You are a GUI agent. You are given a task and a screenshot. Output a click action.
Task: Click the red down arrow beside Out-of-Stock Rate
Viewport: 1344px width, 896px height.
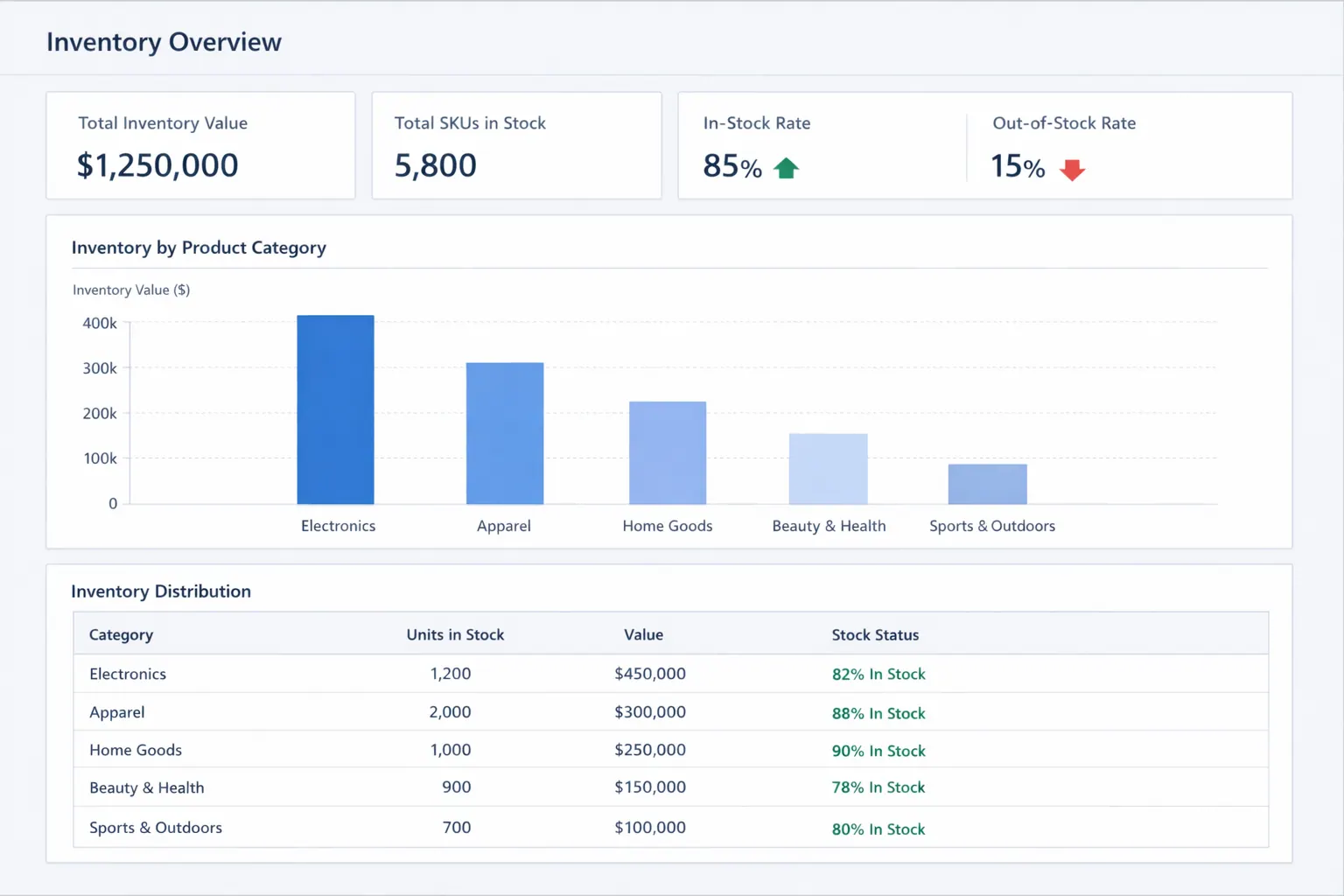(x=1073, y=170)
